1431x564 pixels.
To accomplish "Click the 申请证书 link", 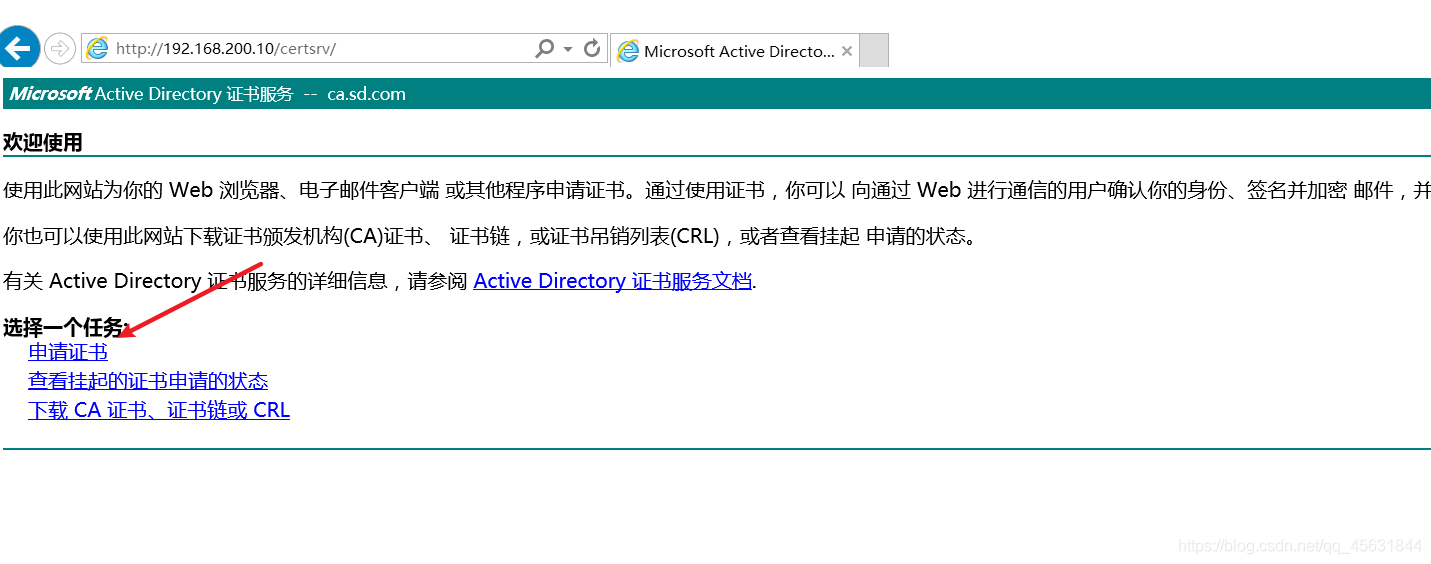I will point(68,352).
